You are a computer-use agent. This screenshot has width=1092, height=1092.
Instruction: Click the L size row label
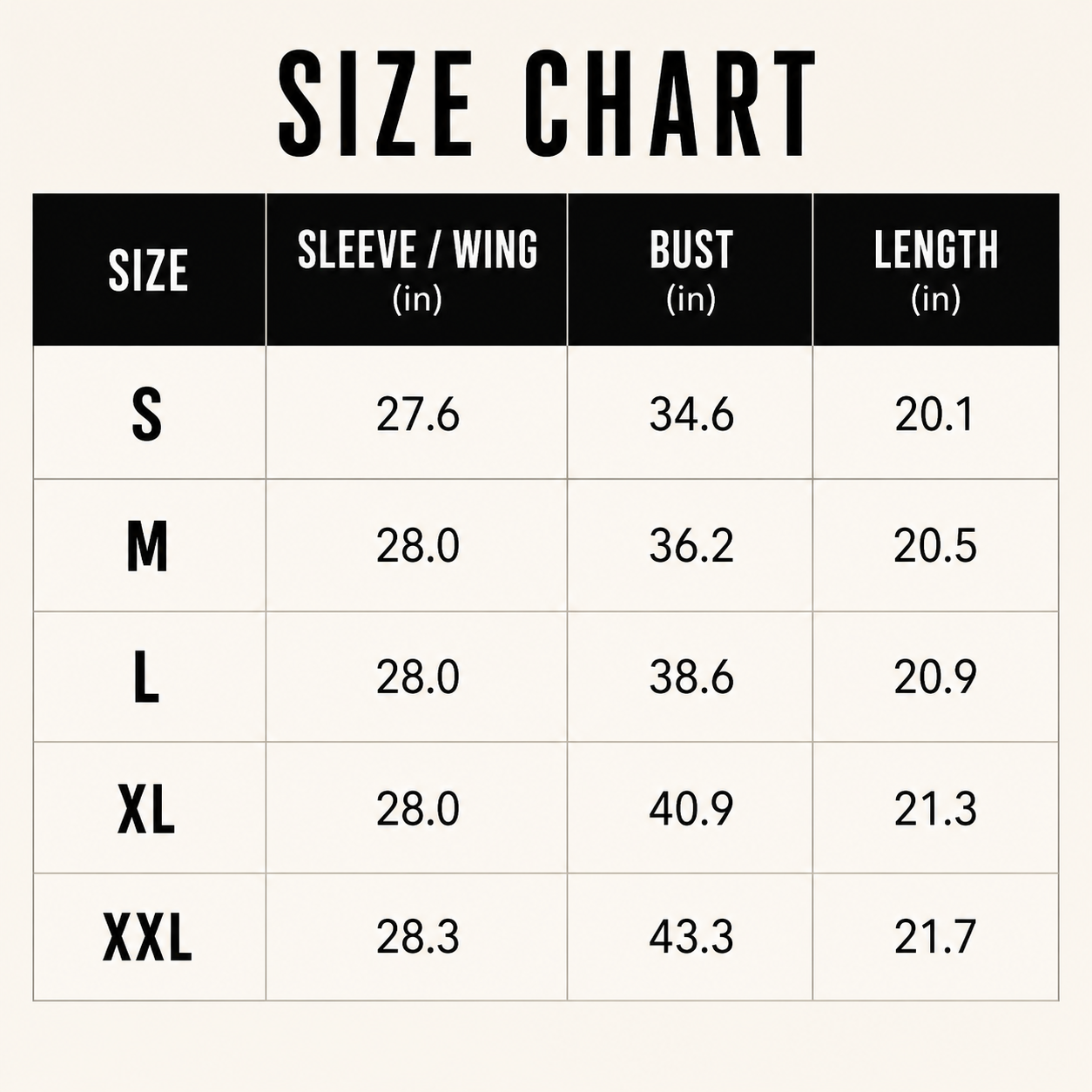(146, 677)
